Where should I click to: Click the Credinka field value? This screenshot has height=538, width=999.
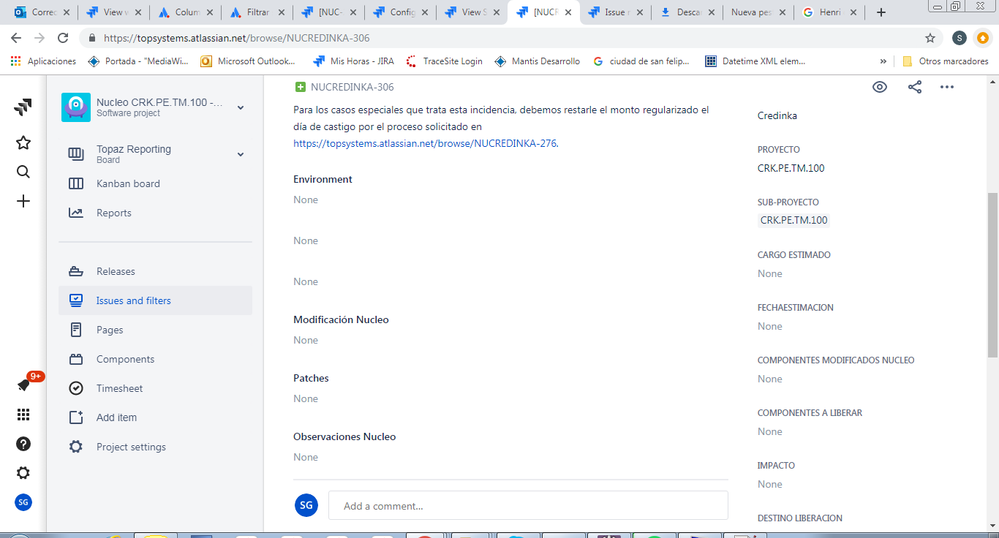click(777, 116)
